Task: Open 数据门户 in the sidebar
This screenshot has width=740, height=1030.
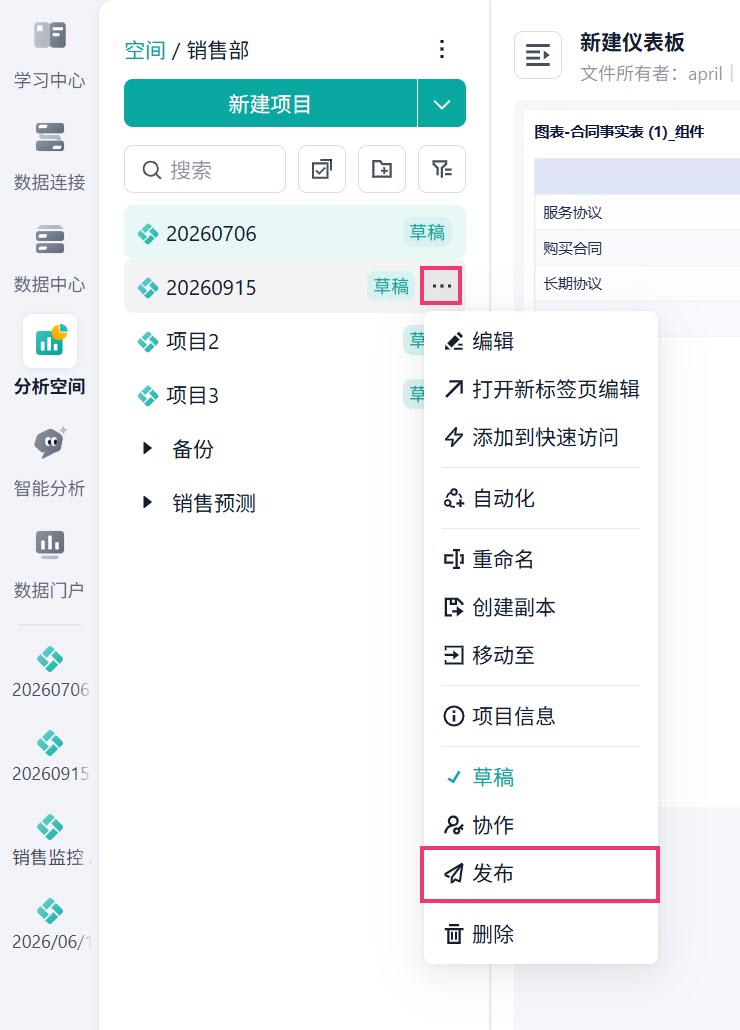Action: [49, 564]
